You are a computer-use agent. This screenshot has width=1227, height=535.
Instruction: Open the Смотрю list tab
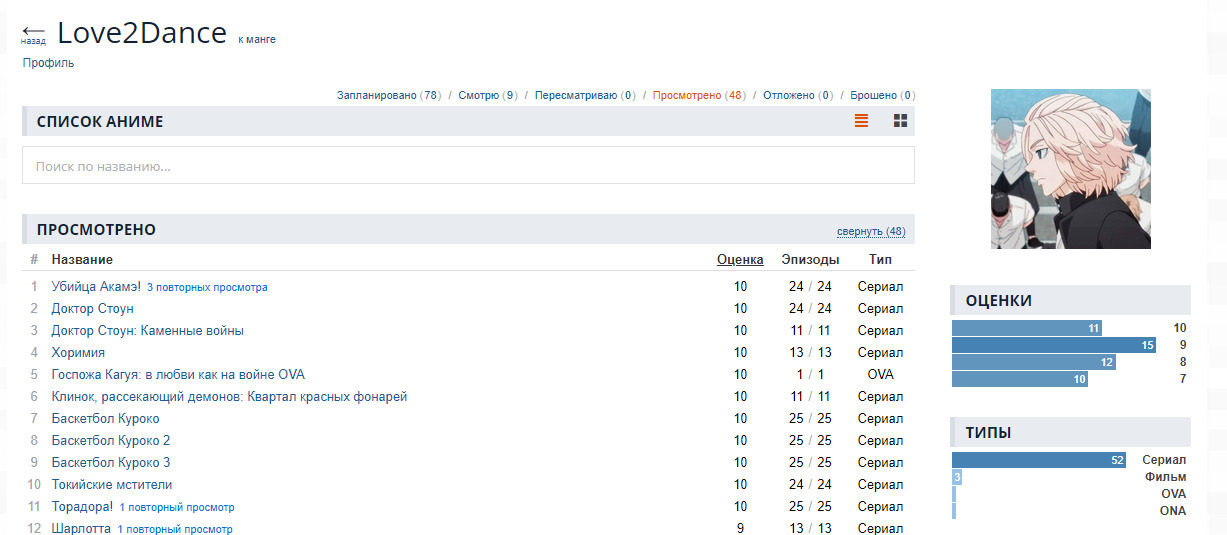pos(487,96)
